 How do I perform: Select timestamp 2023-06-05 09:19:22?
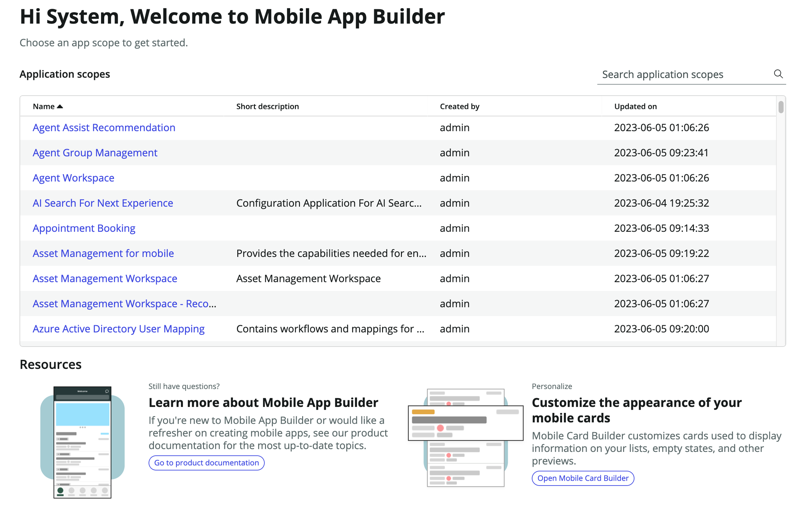coord(661,253)
